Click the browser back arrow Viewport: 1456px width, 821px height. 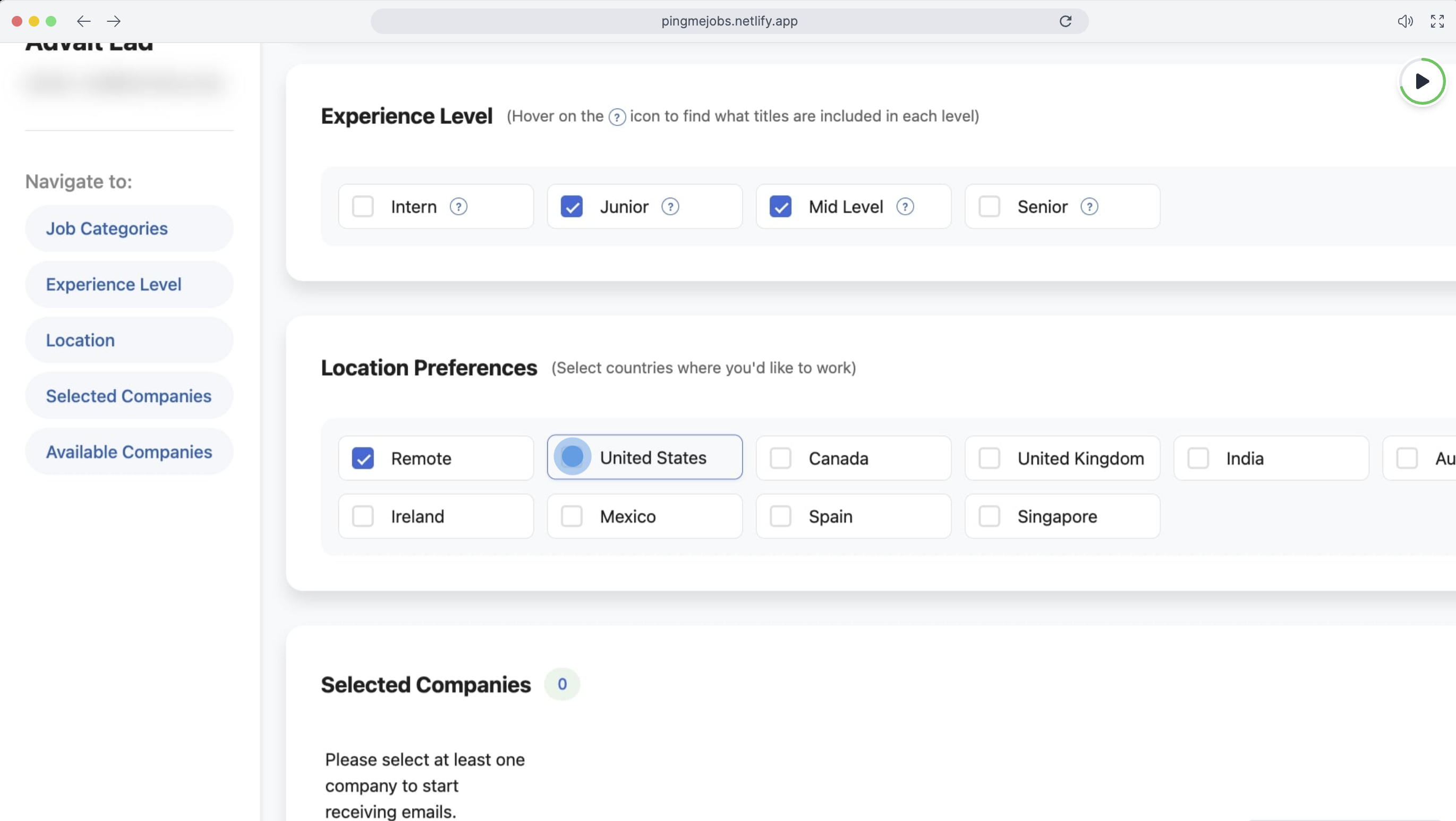tap(83, 21)
